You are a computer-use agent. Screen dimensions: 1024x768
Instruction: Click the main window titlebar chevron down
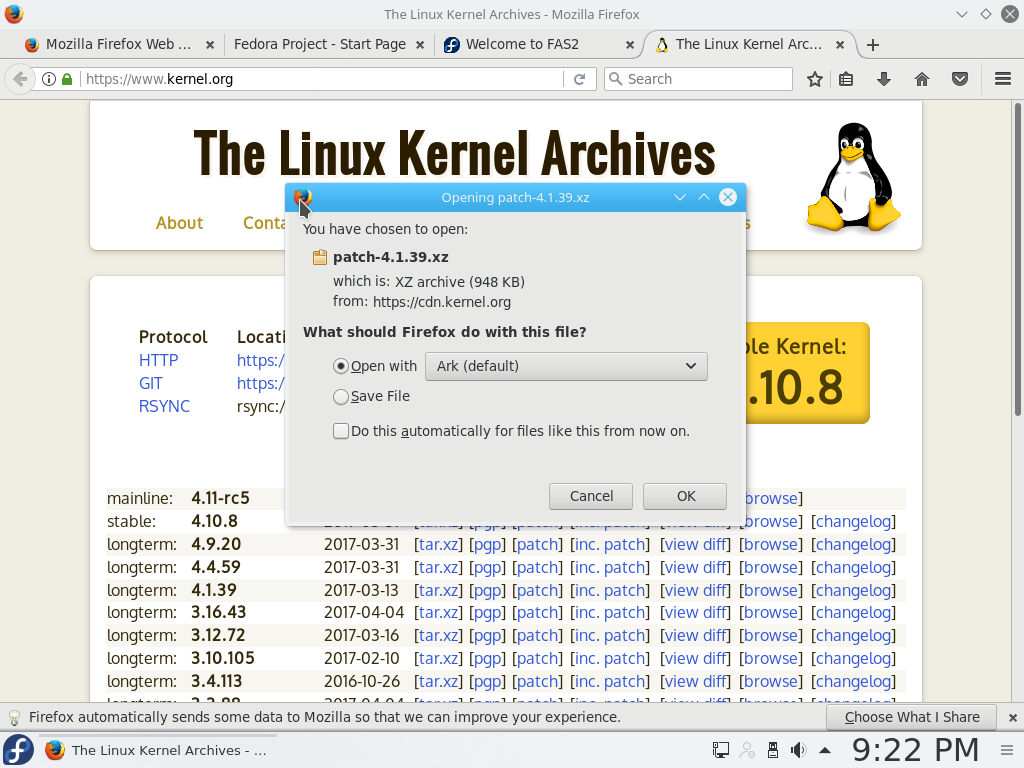tap(961, 14)
